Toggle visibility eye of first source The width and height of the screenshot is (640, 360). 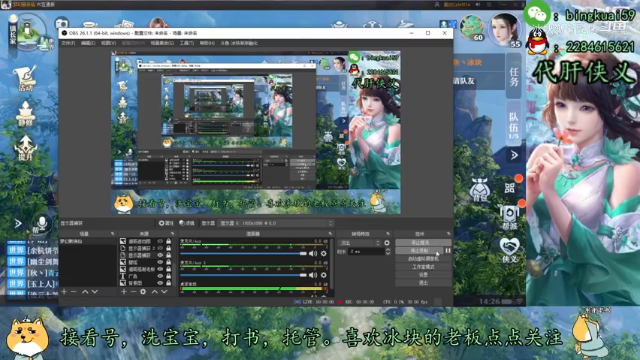pyautogui.click(x=160, y=241)
